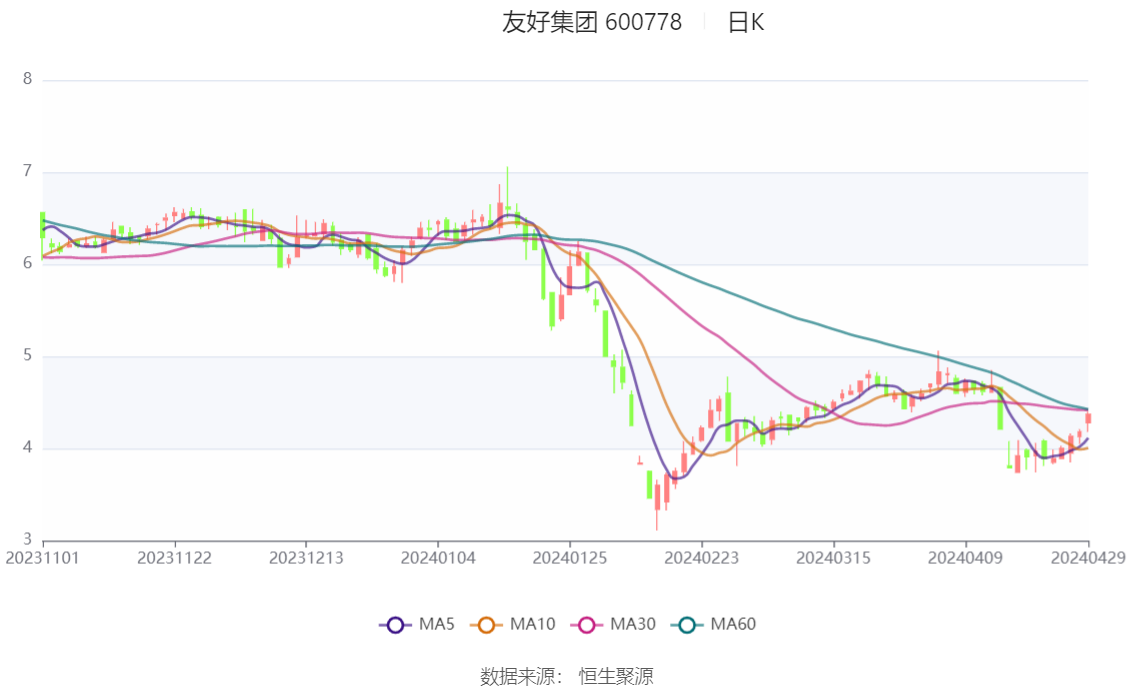
Task: Click the x-axis date label 20231101
Action: (43, 558)
